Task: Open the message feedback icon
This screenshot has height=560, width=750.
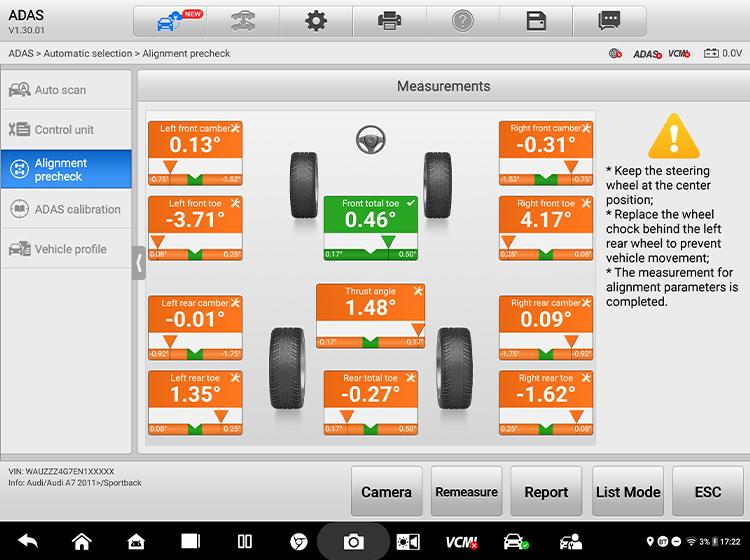Action: (x=609, y=21)
